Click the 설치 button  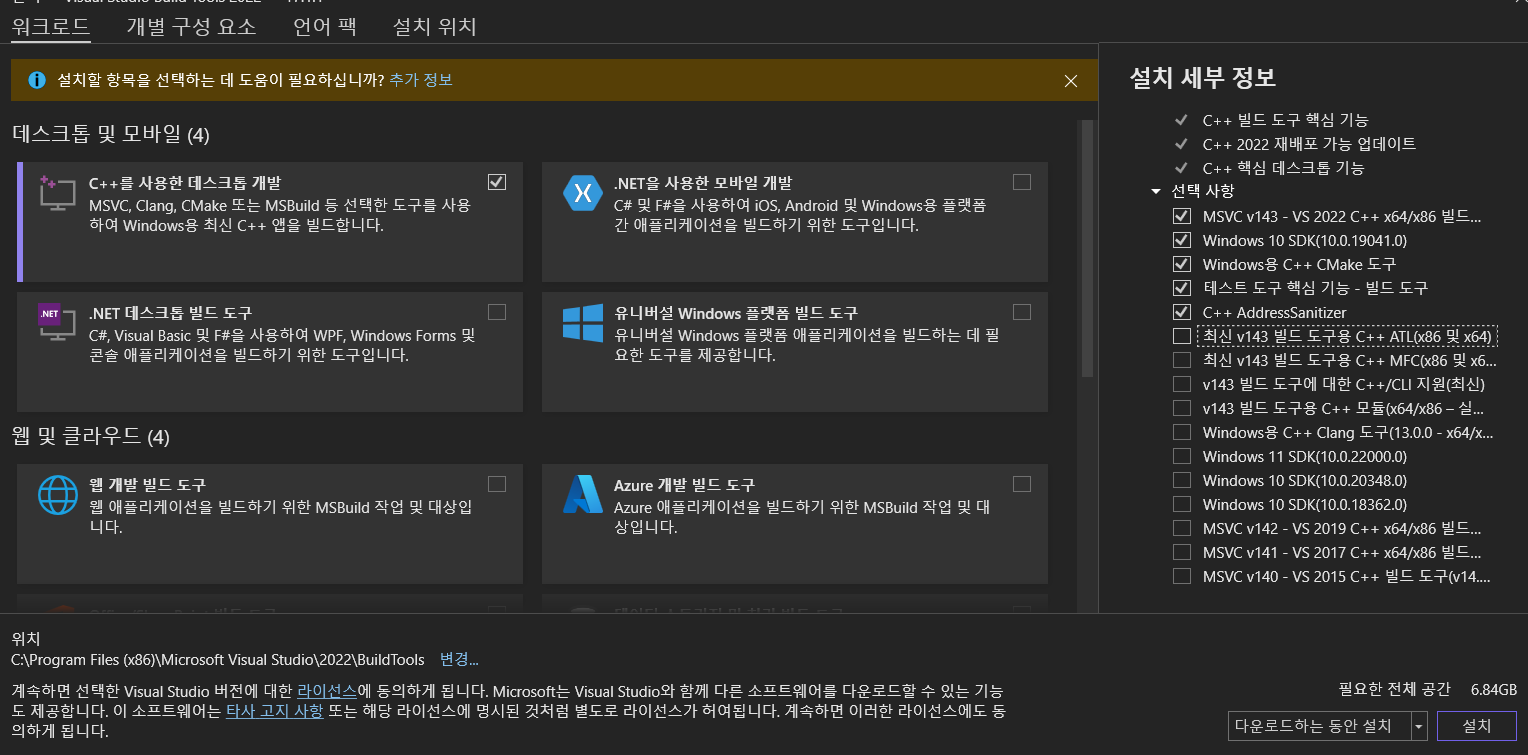pyautogui.click(x=1476, y=726)
